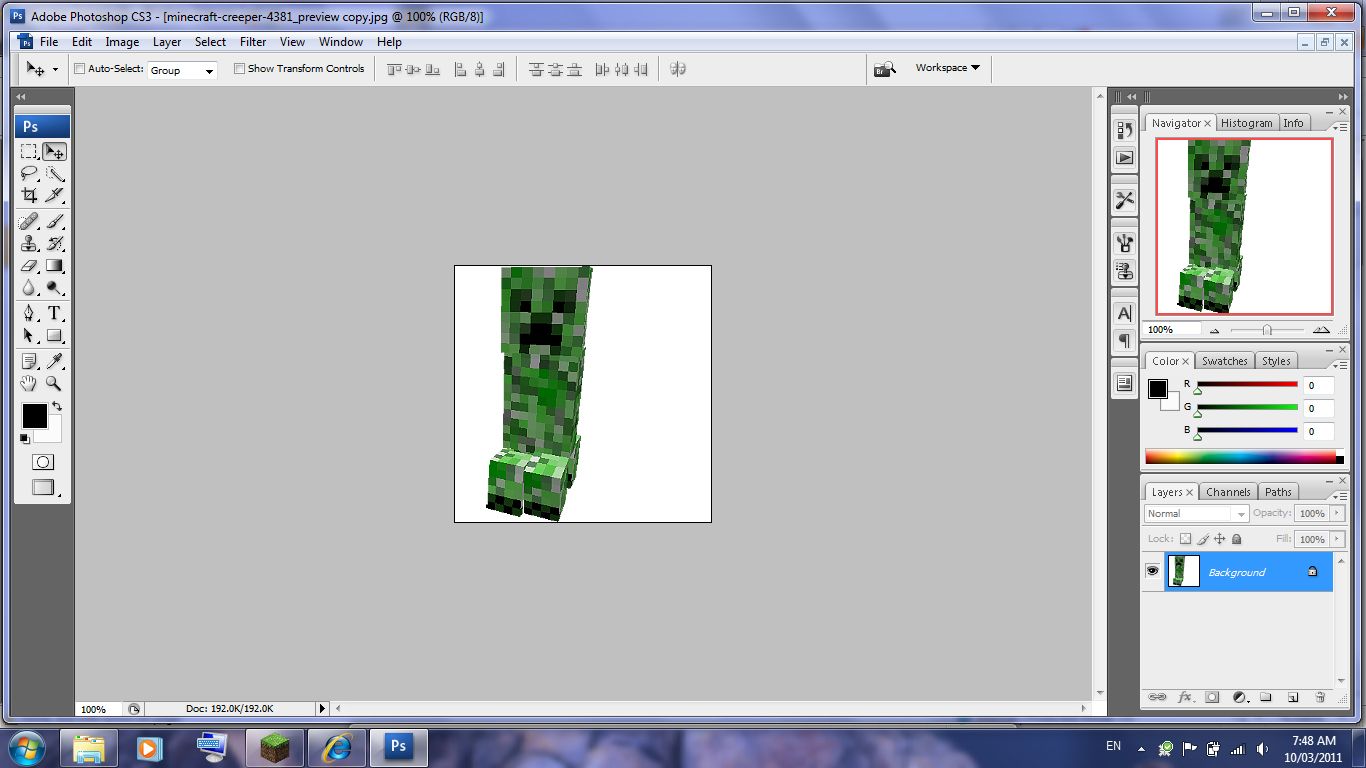Select the Eraser tool
Image resolution: width=1366 pixels, height=768 pixels.
pyautogui.click(x=29, y=266)
